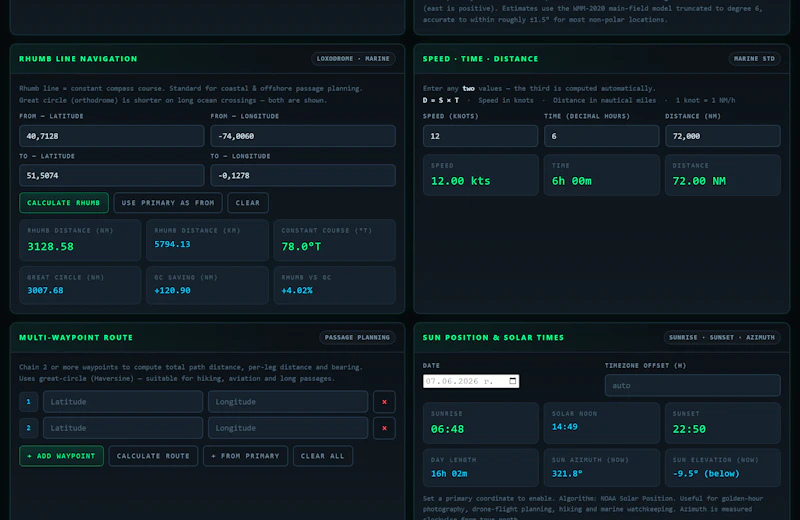Screen dimensions: 800x520
Task: Select great circle value 3007.68
Action: point(45,290)
